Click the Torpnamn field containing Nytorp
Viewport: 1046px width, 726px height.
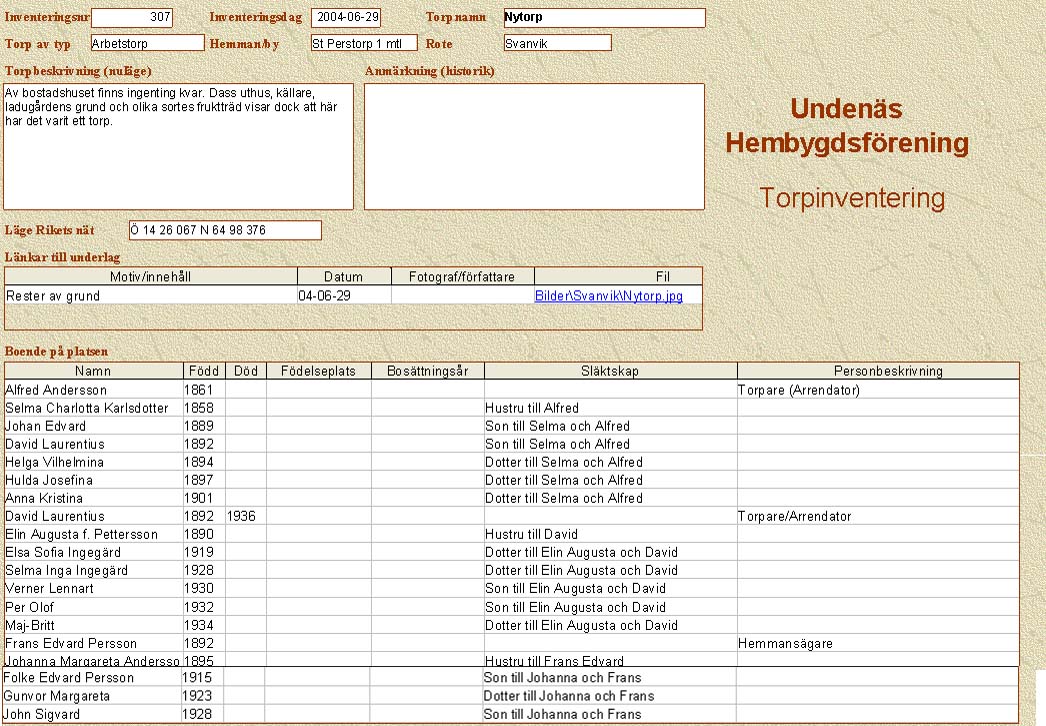point(604,18)
